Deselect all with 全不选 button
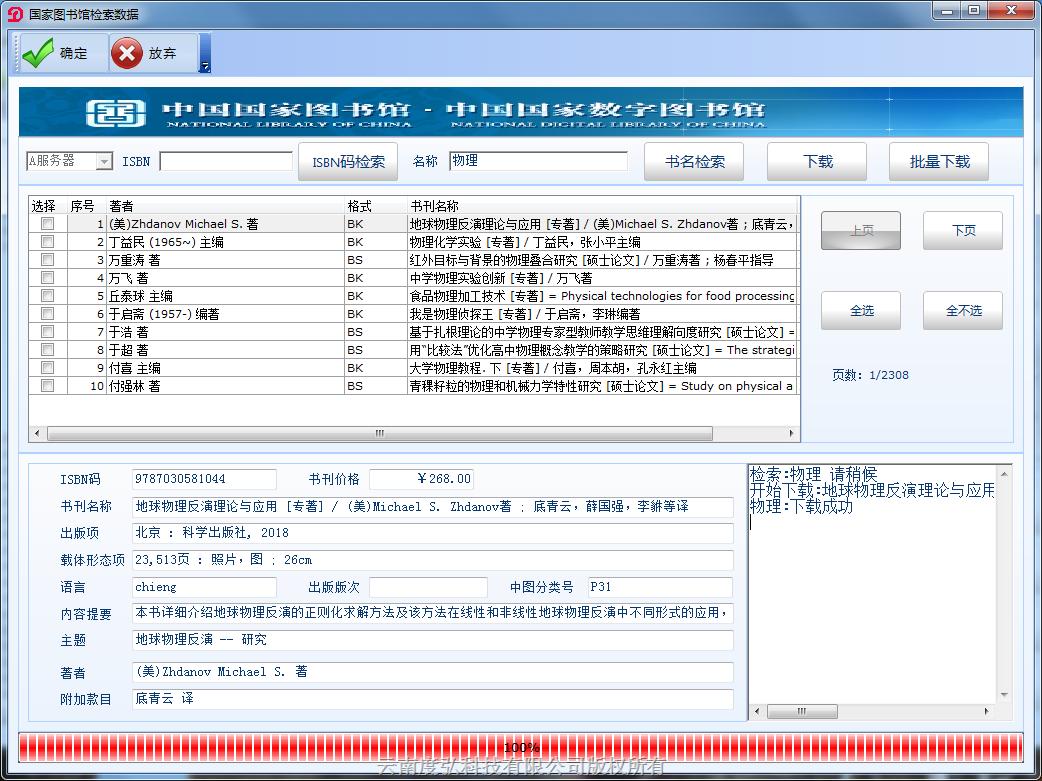 pos(962,311)
